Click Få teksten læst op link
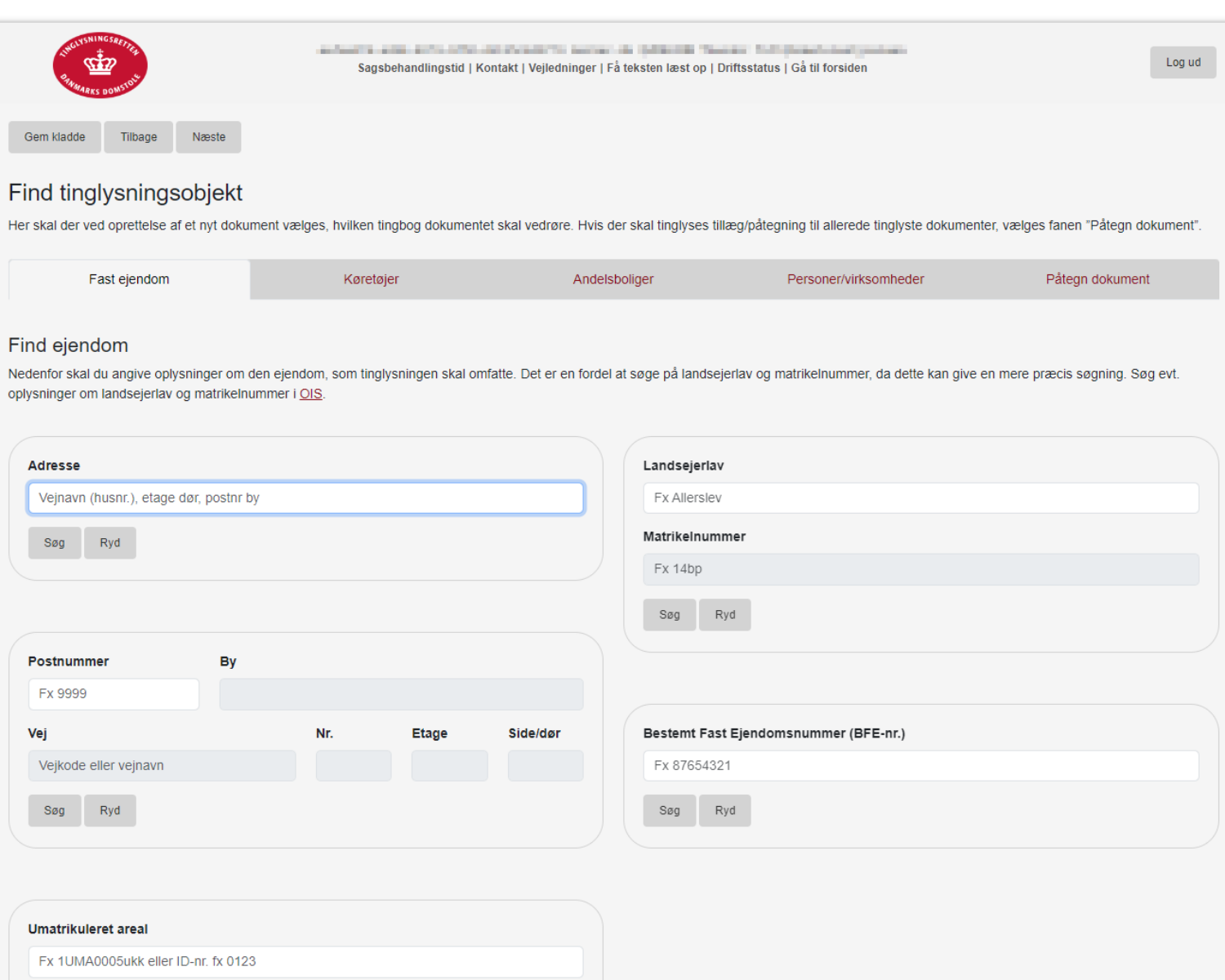Screen dimensions: 1225x980 pos(656,68)
